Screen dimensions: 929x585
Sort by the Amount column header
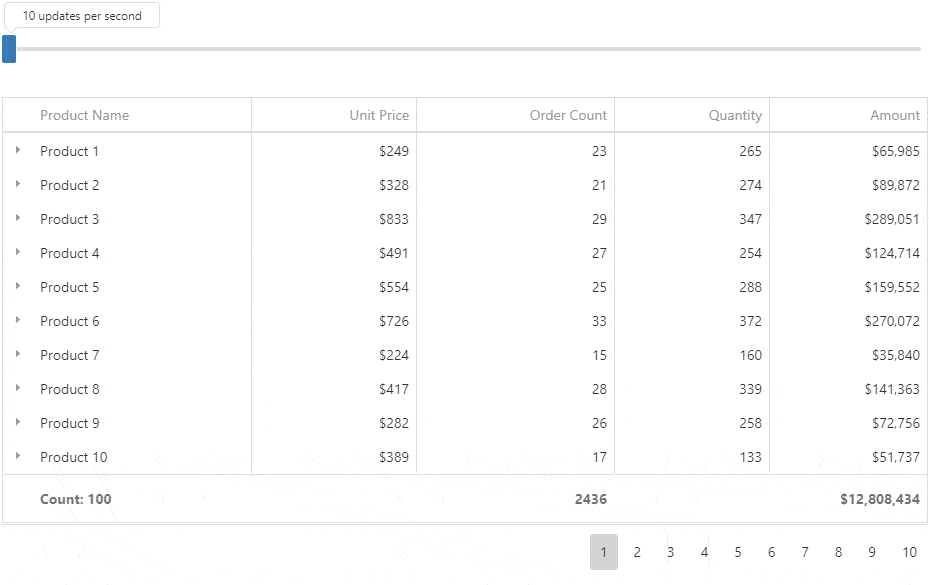click(894, 115)
